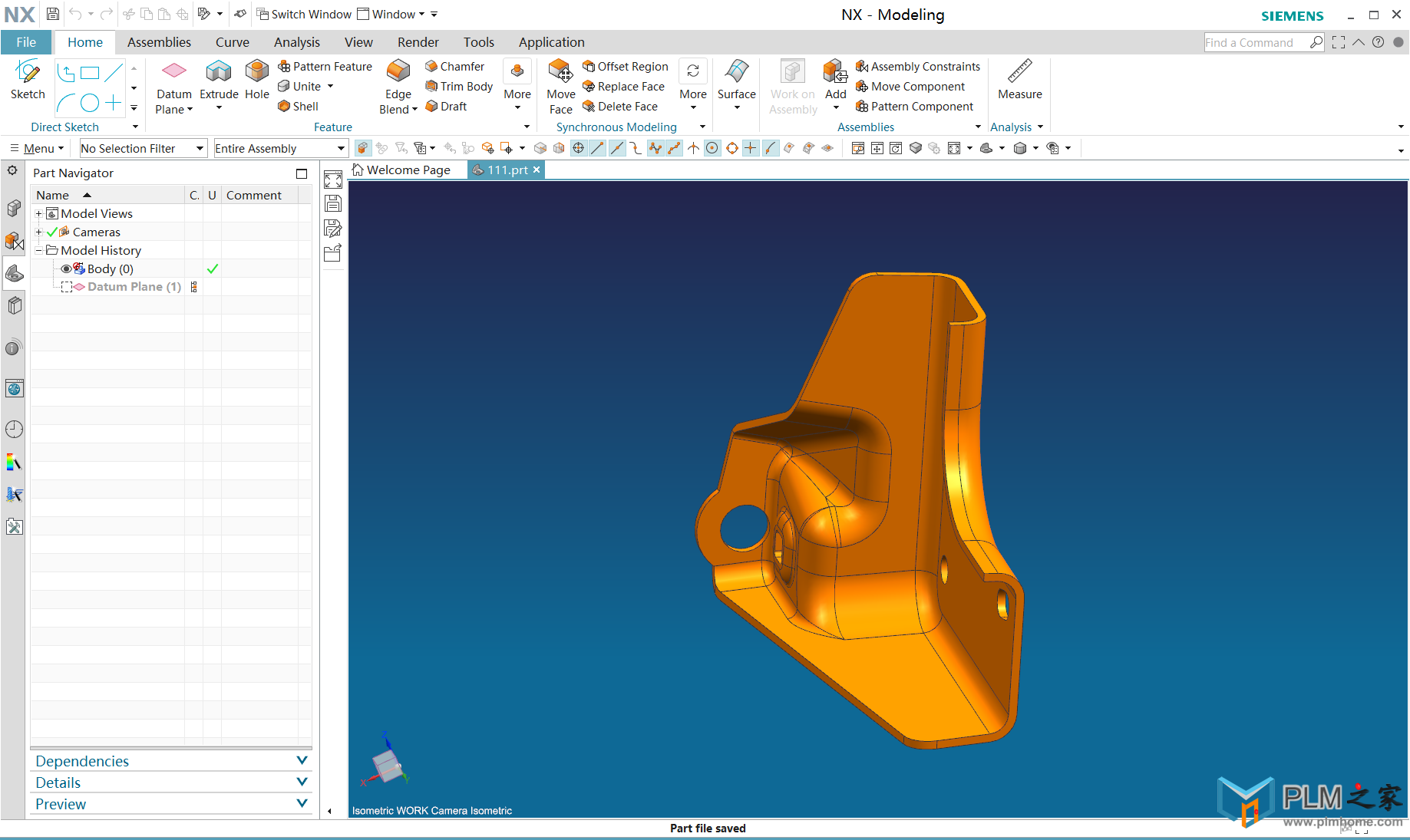Open the Unite dropdown arrow

coord(331,87)
